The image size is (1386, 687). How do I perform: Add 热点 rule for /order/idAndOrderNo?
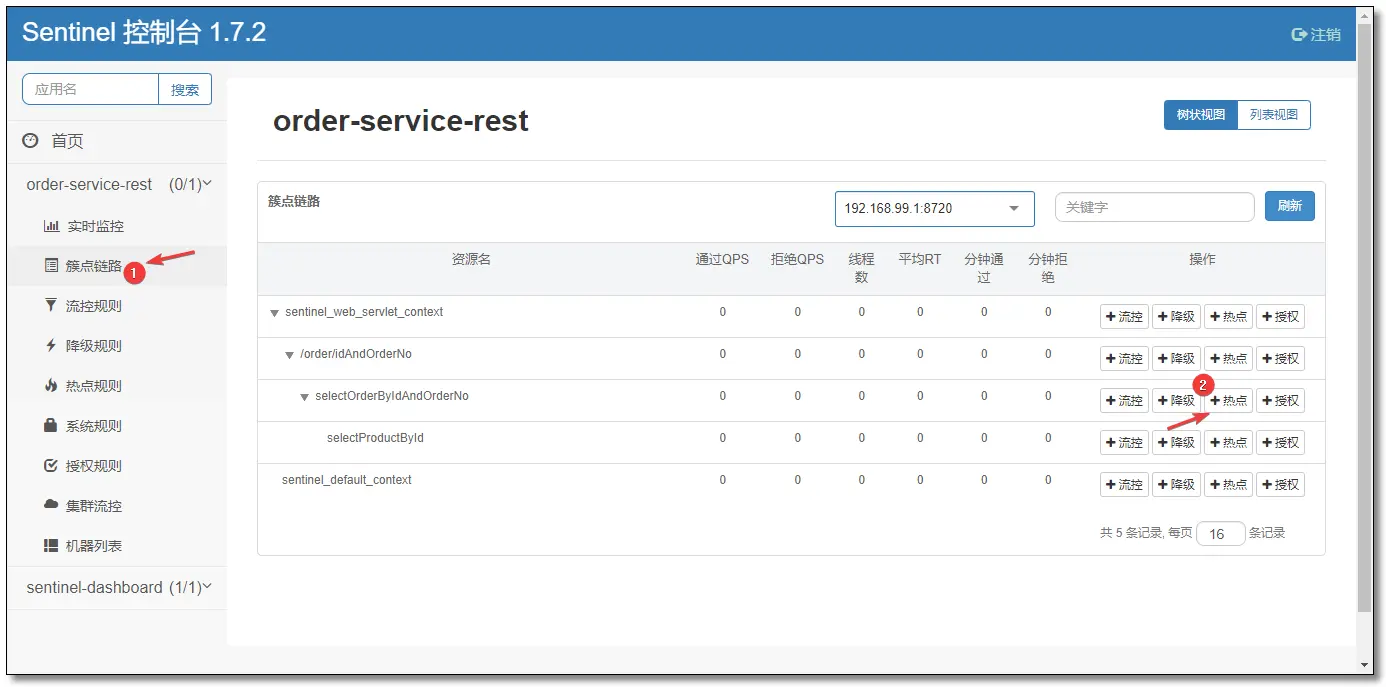[x=1228, y=358]
